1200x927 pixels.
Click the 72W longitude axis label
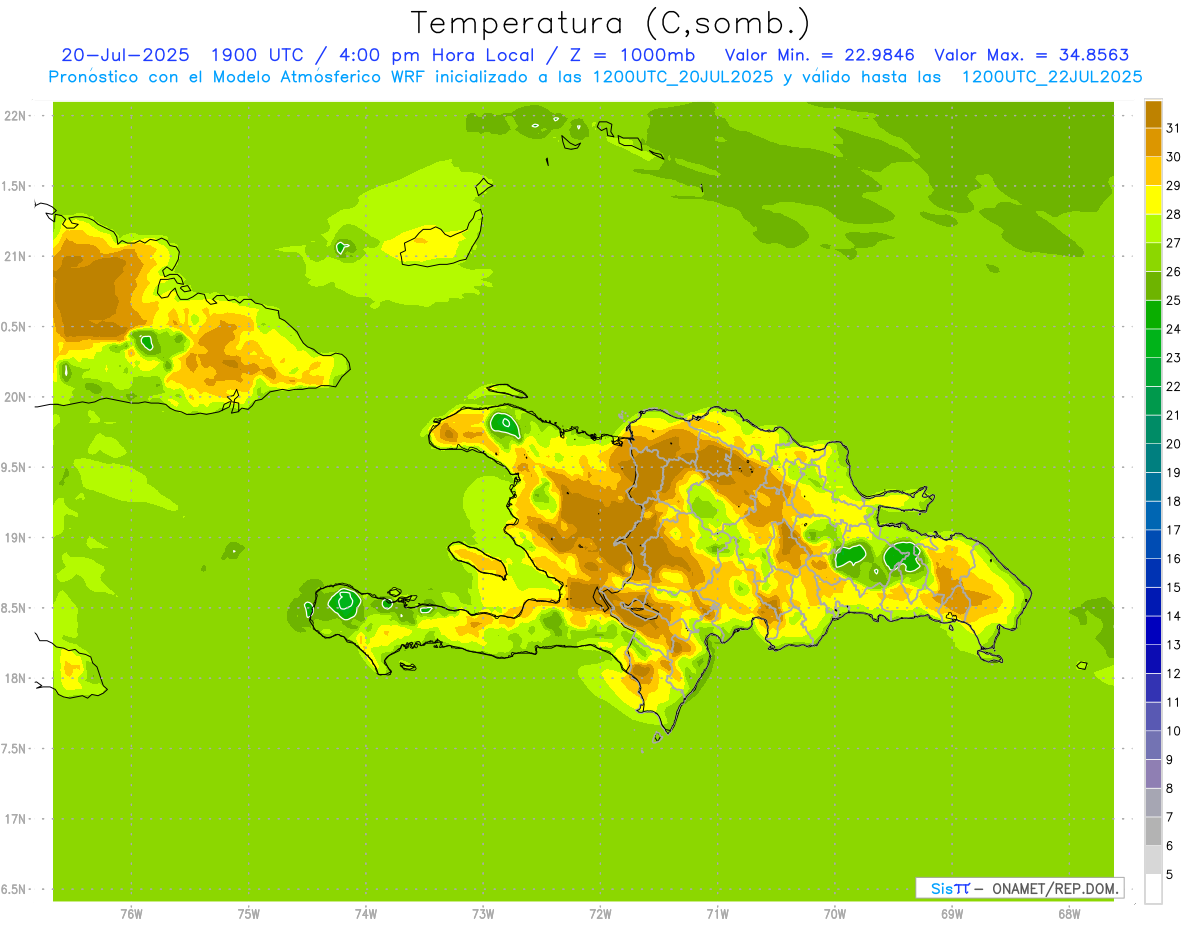tap(600, 913)
